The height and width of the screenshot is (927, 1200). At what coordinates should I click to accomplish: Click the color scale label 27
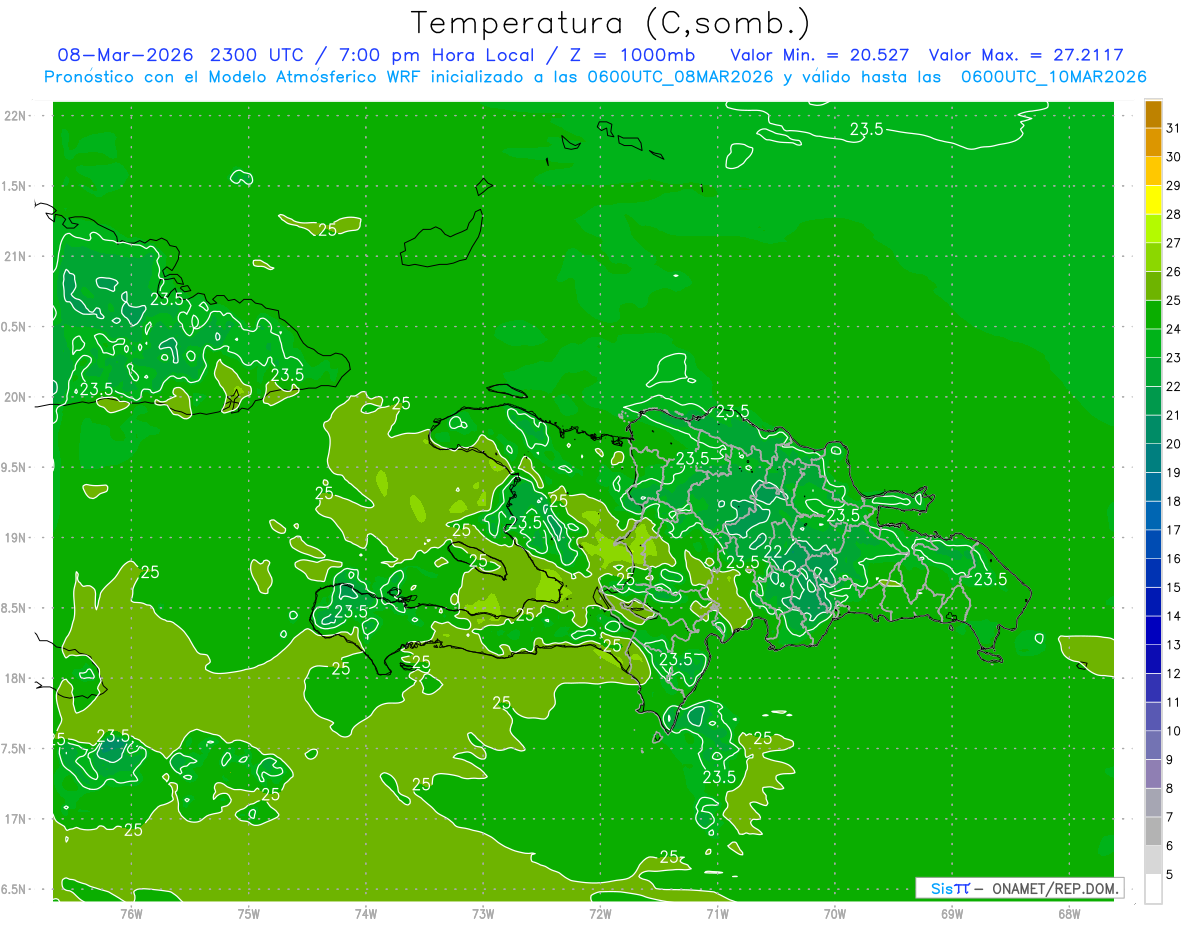pyautogui.click(x=1173, y=243)
